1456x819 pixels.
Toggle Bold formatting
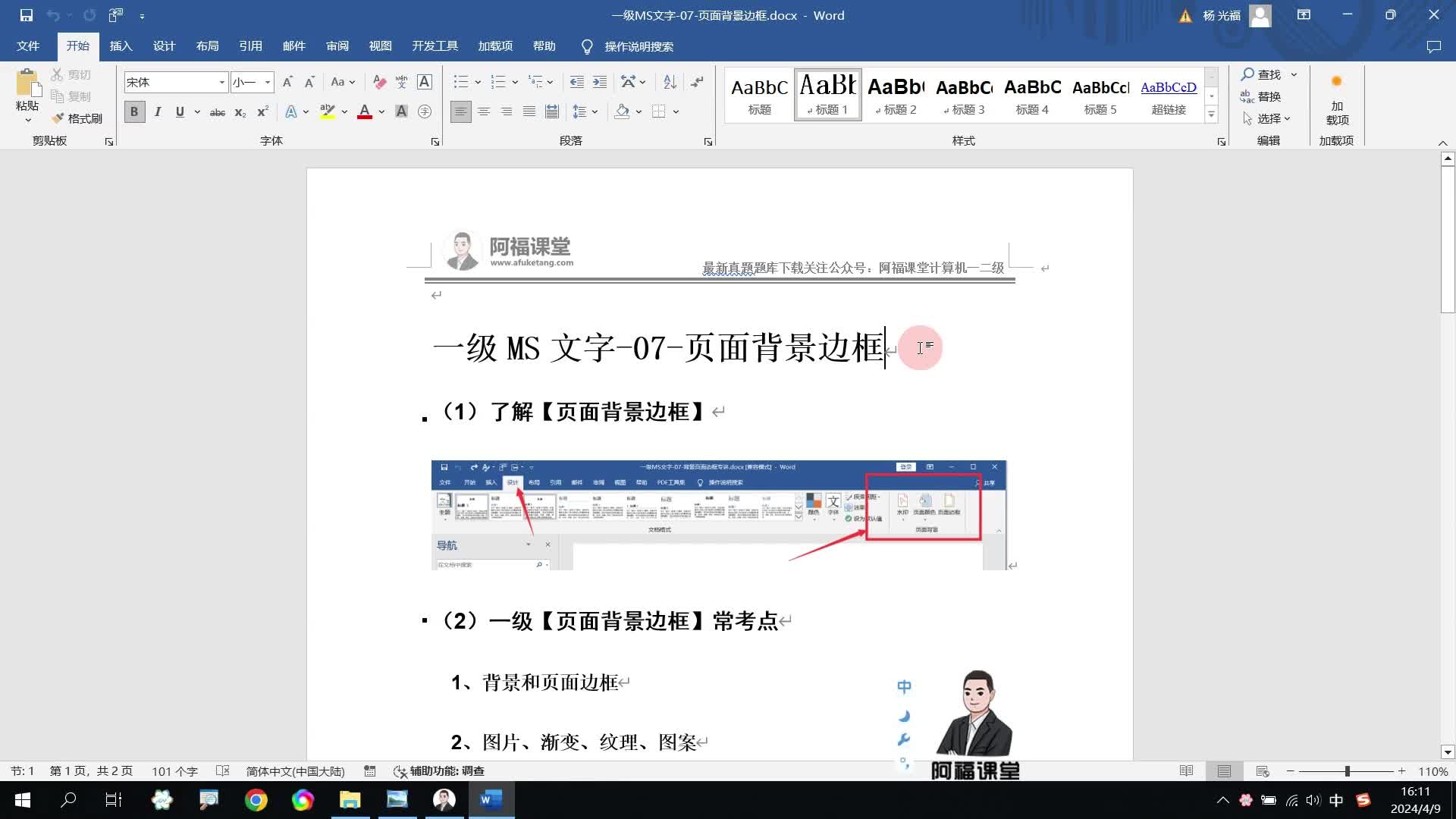(x=134, y=111)
